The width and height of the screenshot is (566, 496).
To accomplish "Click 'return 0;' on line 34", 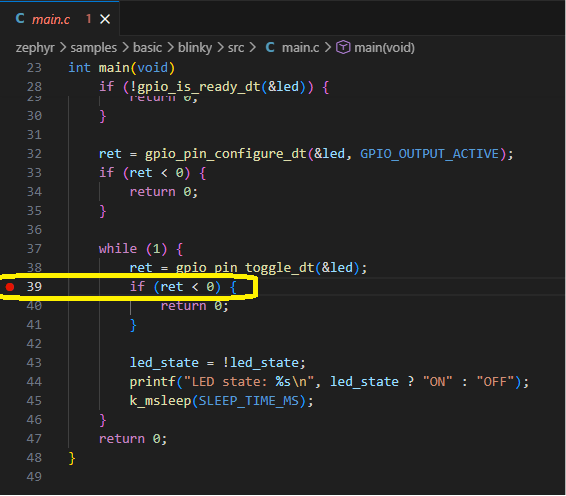I will pos(164,192).
